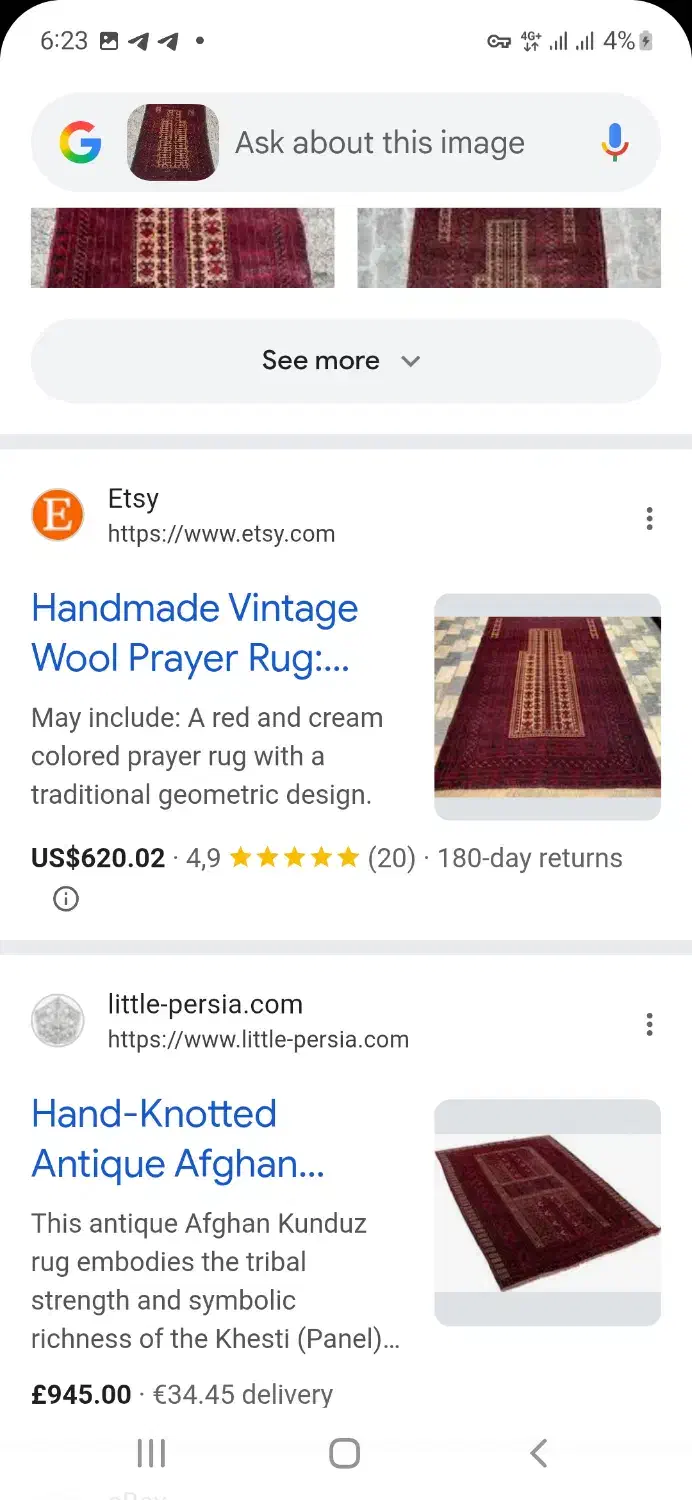Tap the rug thumbnail in search bar
The height and width of the screenshot is (1500, 692).
tap(173, 143)
